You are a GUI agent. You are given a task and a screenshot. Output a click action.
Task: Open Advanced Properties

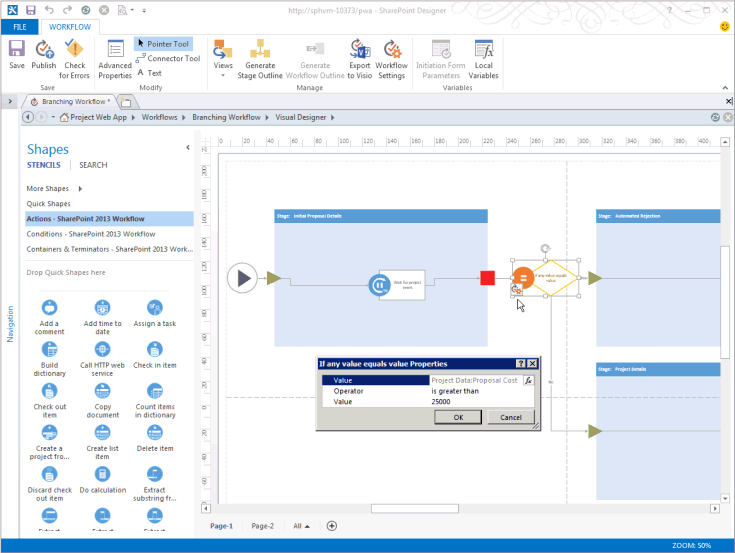point(115,58)
